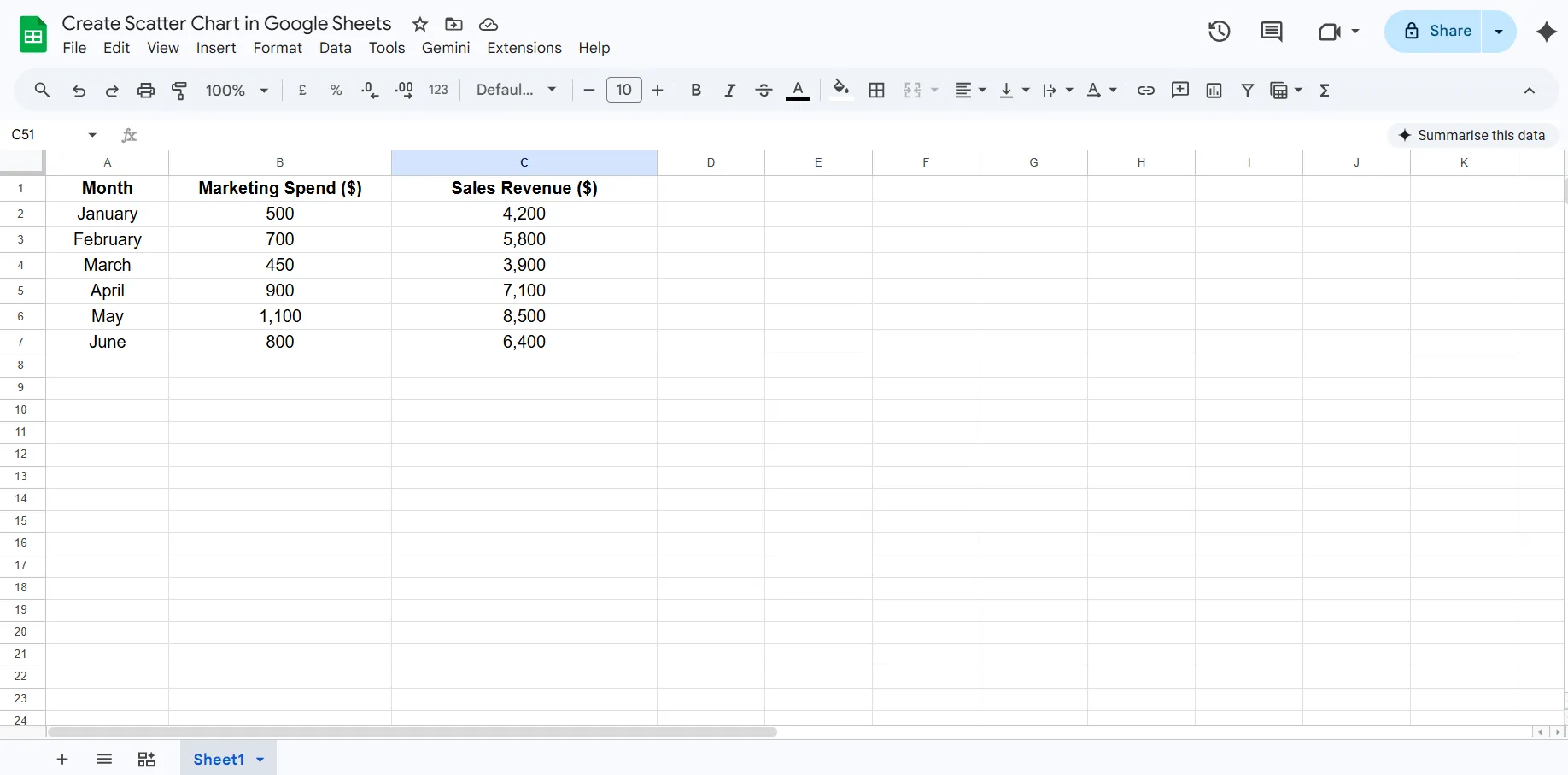The height and width of the screenshot is (775, 1568).
Task: Undo the last action
Action: (x=79, y=91)
